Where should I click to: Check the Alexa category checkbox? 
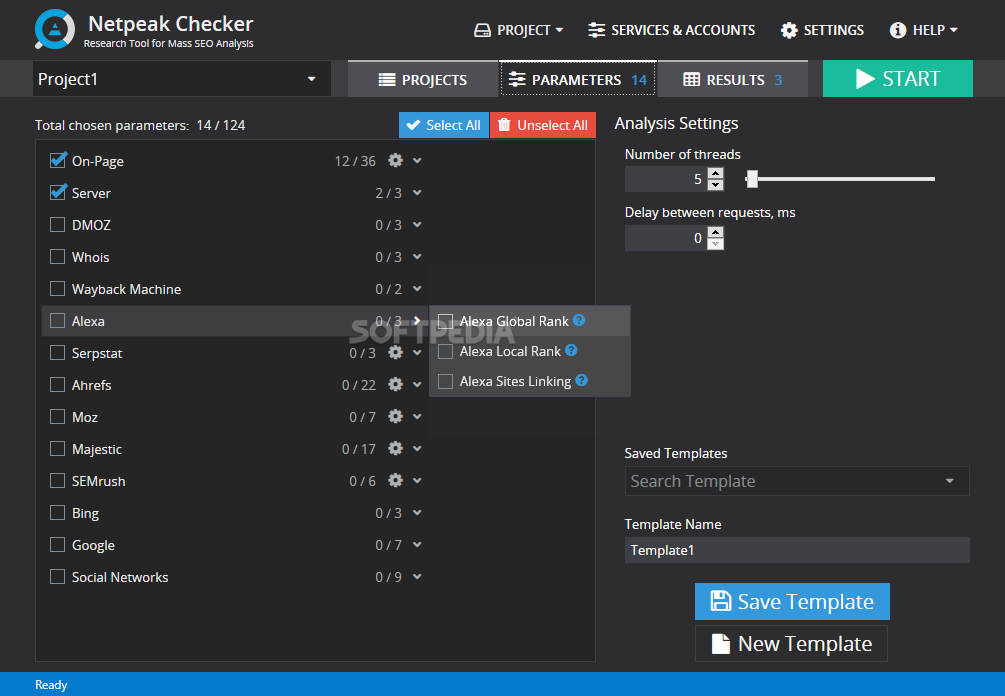[x=58, y=320]
